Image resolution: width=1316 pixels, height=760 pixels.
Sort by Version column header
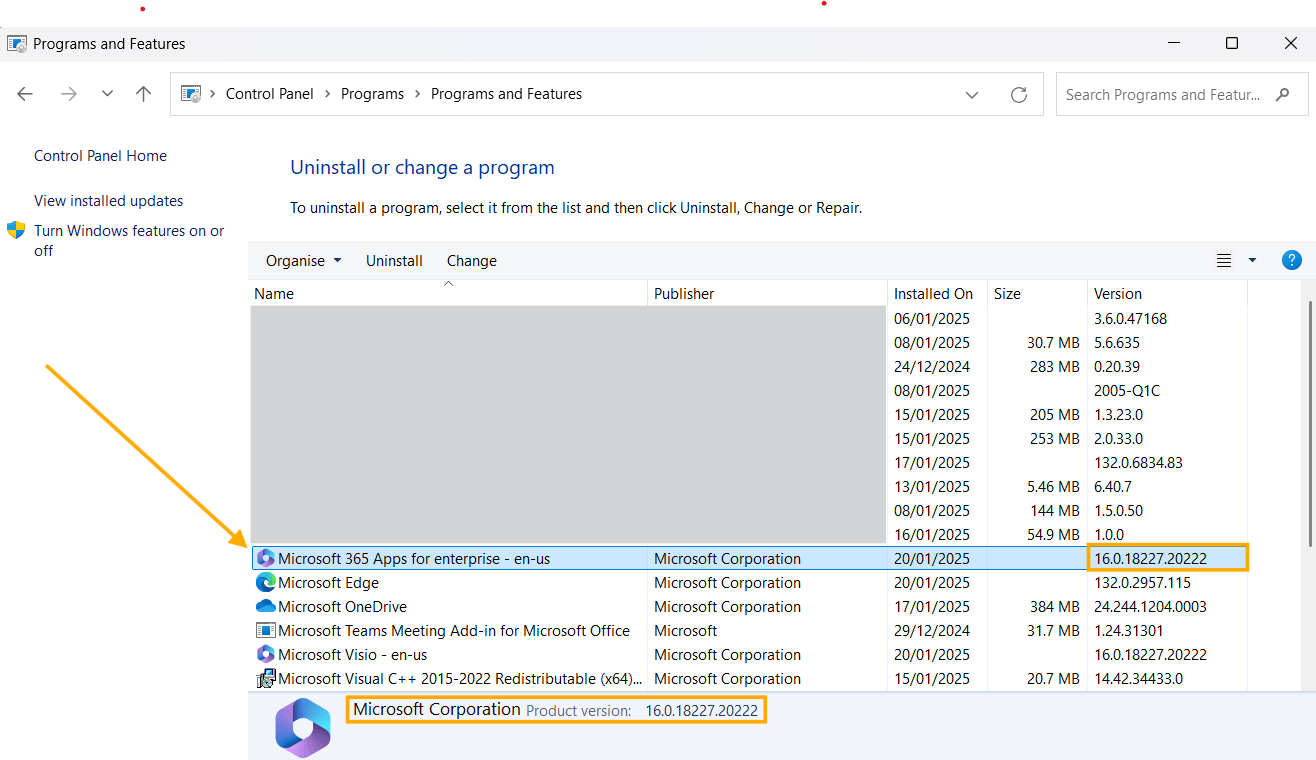coord(1167,293)
